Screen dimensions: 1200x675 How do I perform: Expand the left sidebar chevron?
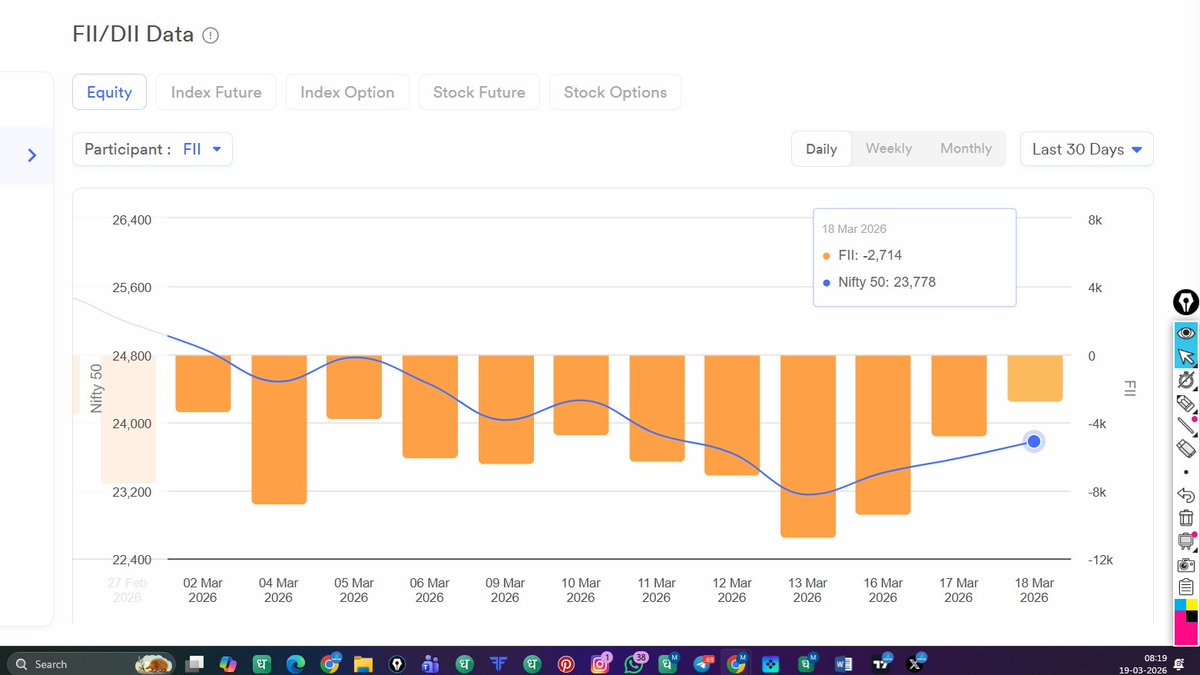(32, 155)
